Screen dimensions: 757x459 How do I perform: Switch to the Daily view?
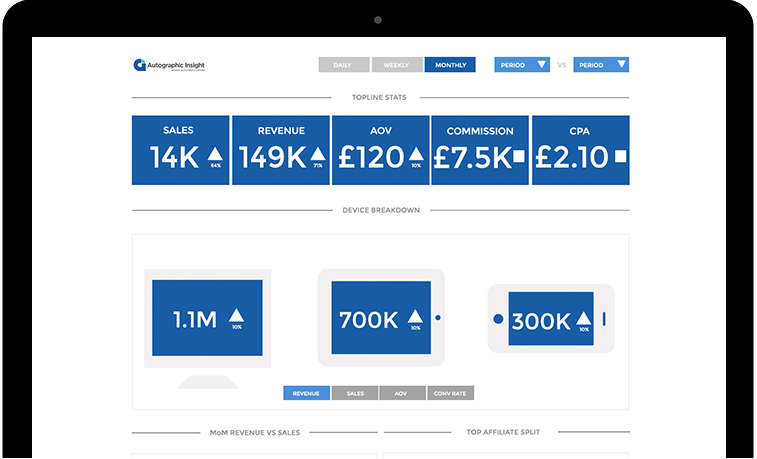344,65
